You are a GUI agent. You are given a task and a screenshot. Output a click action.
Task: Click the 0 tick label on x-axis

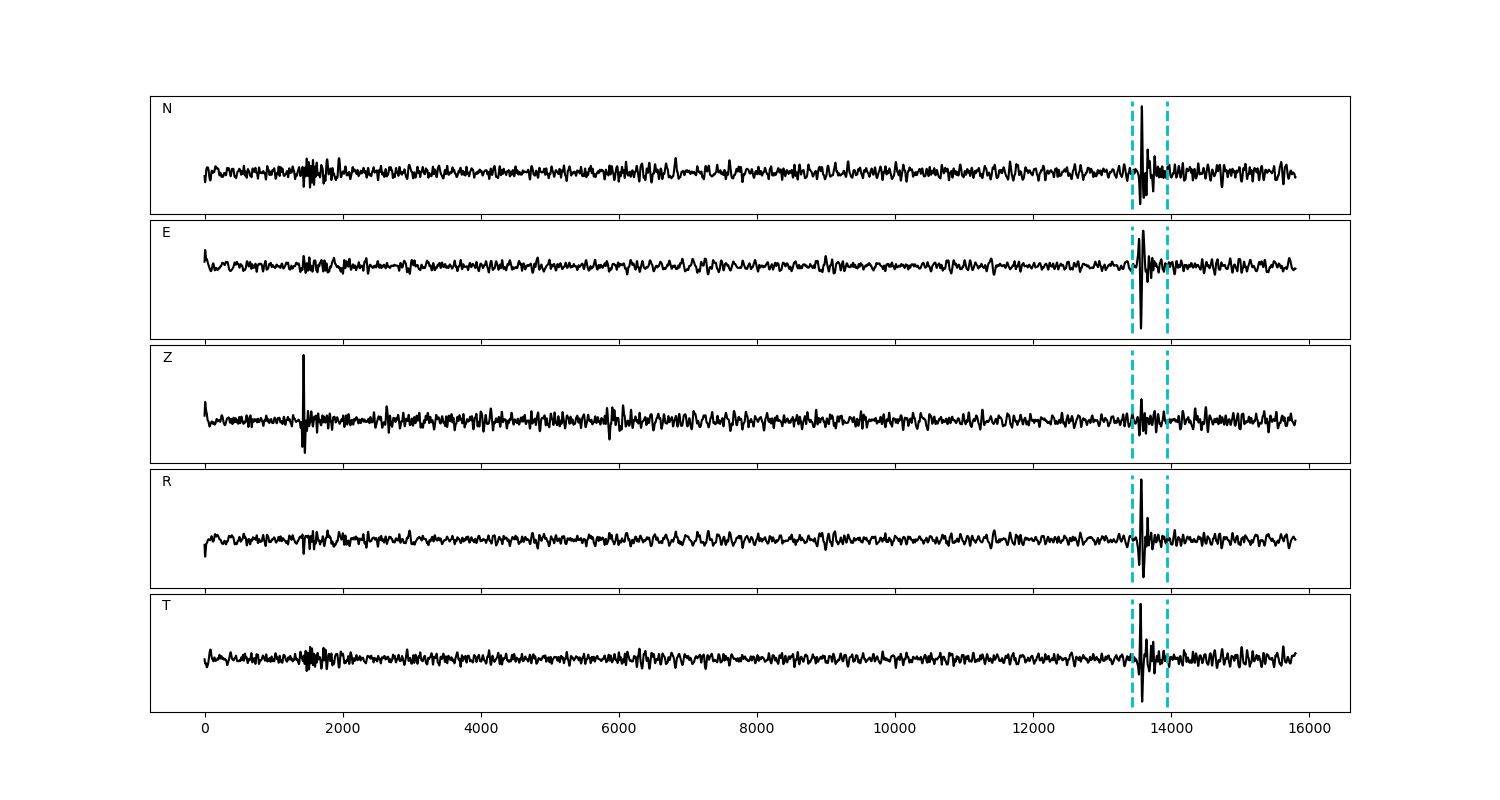(x=205, y=730)
